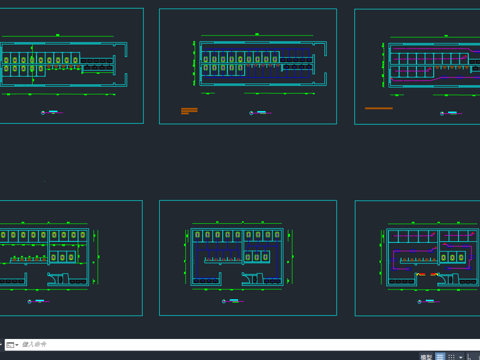
Task: Select the top-left drawing sheet frame
Action: pos(72,66)
